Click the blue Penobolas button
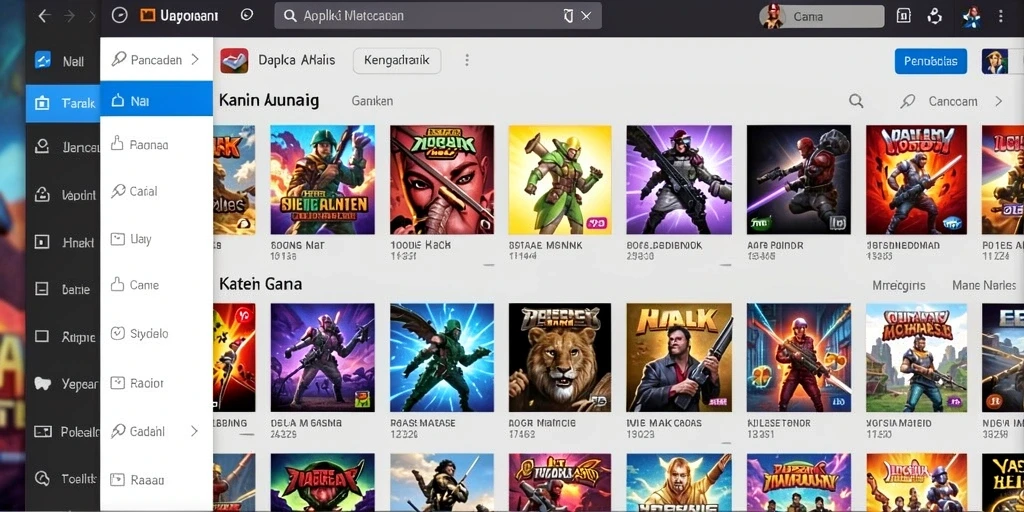Image resolution: width=1024 pixels, height=512 pixels. tap(931, 61)
